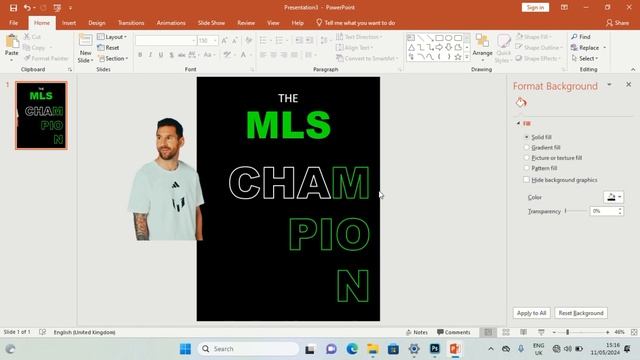Collapse the Fill section

coord(518,123)
